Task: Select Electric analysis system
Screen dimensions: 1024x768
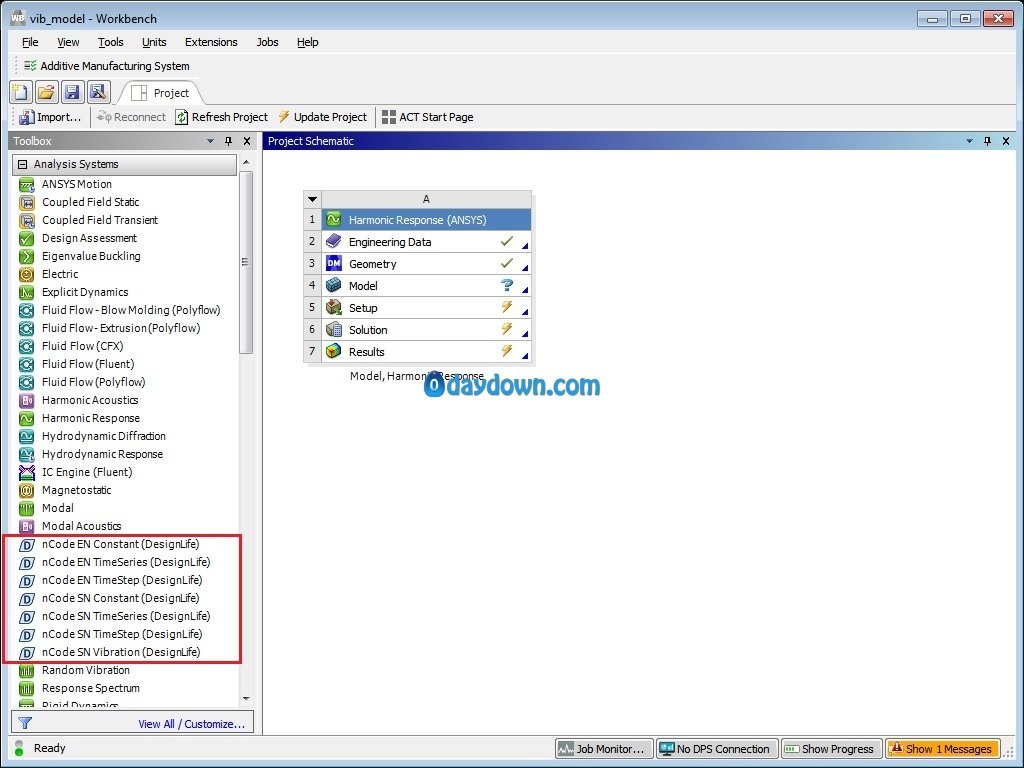Action: 59,274
